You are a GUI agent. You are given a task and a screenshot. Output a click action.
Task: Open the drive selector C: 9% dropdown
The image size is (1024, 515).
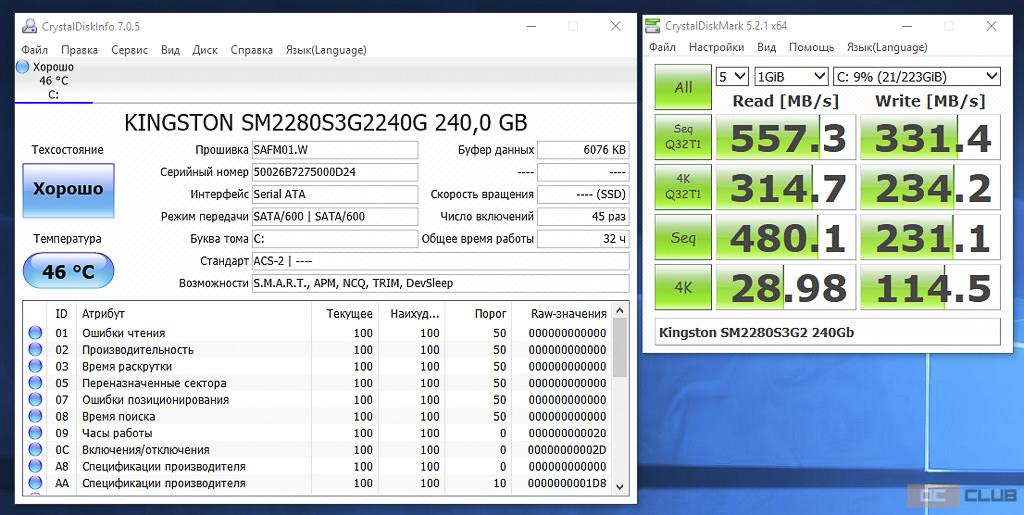pyautogui.click(x=917, y=76)
